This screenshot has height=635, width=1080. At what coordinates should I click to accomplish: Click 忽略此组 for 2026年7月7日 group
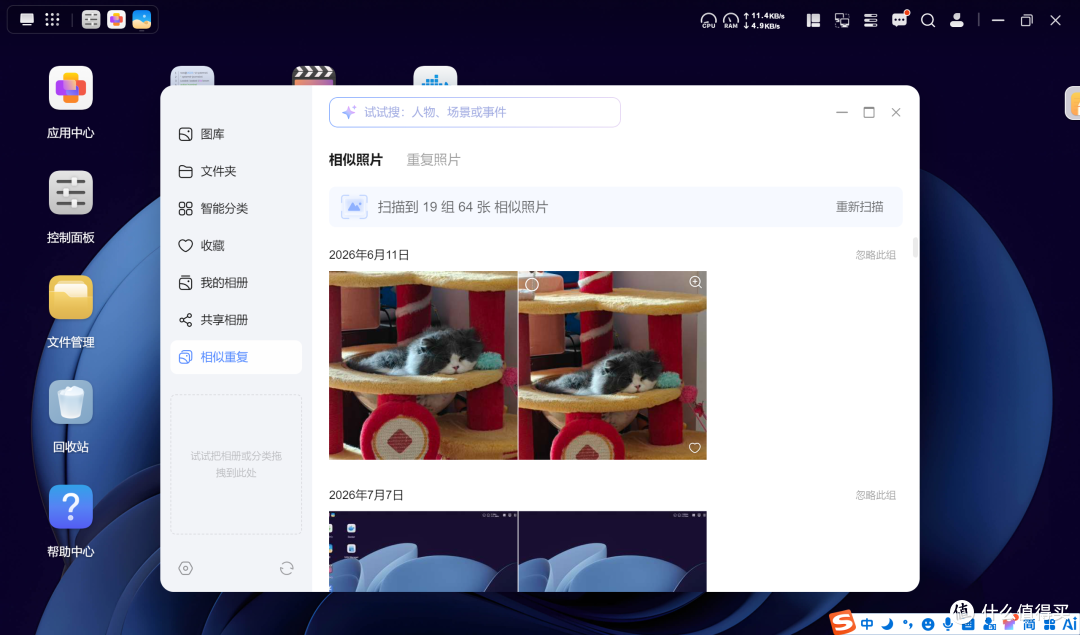point(875,495)
